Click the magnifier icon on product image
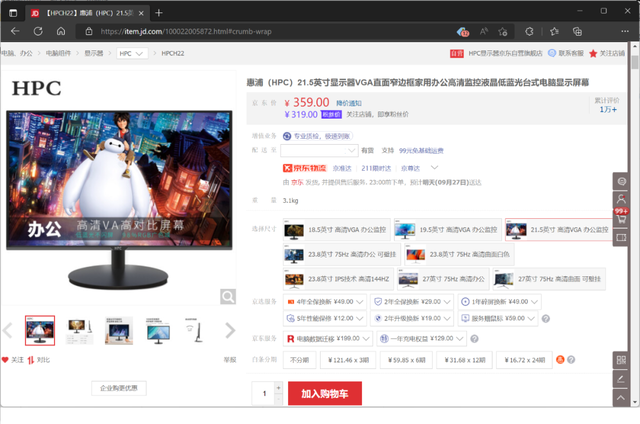The height and width of the screenshot is (424, 640). pyautogui.click(x=228, y=297)
